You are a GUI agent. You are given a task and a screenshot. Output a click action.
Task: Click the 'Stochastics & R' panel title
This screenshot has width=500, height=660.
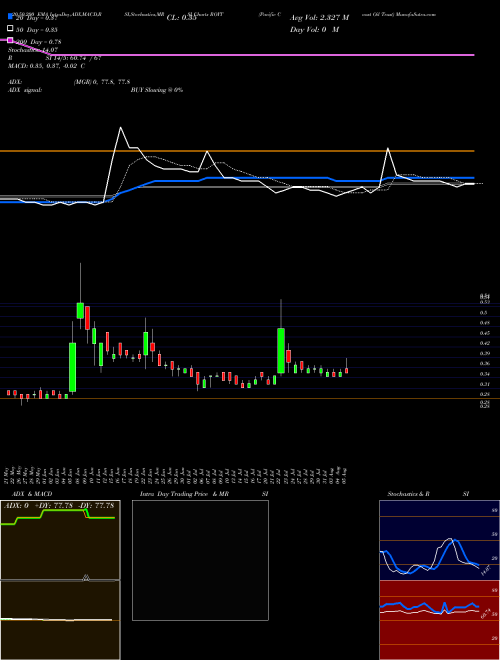click(x=408, y=494)
